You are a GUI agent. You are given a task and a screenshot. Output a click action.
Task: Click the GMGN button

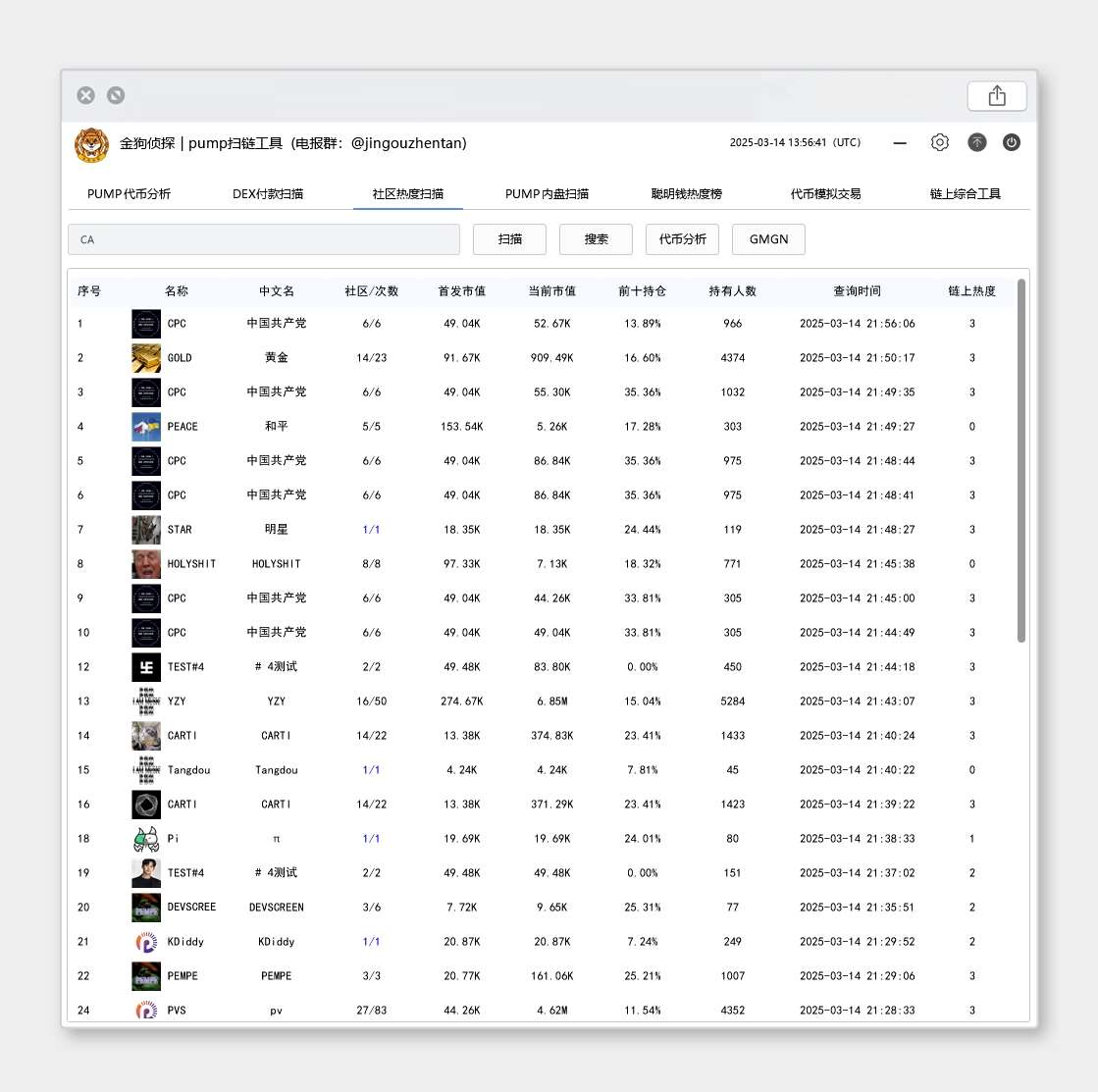[768, 239]
